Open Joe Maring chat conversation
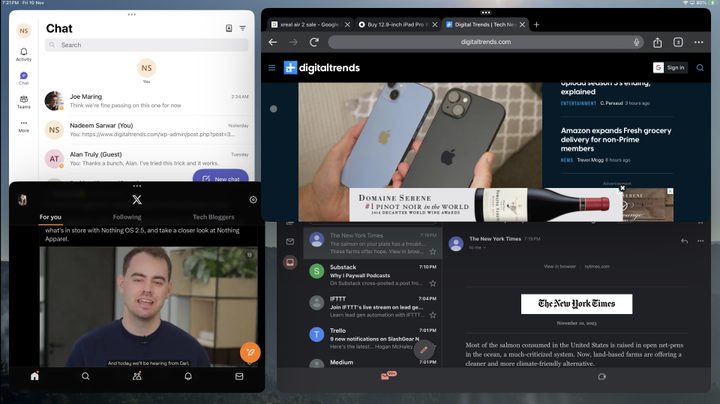720x404 pixels. (x=146, y=101)
